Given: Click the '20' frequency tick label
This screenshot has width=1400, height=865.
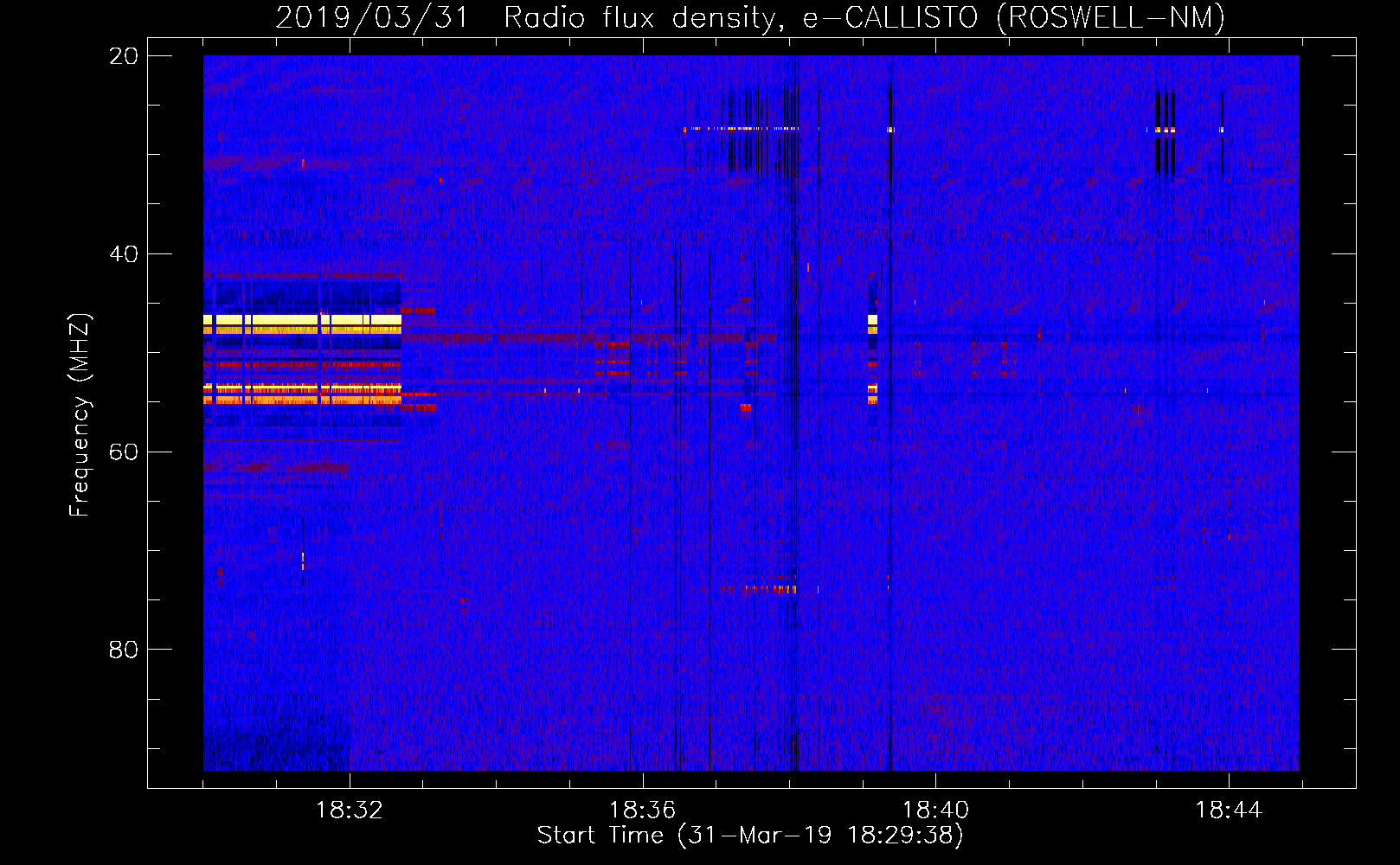Looking at the screenshot, I should tap(124, 56).
